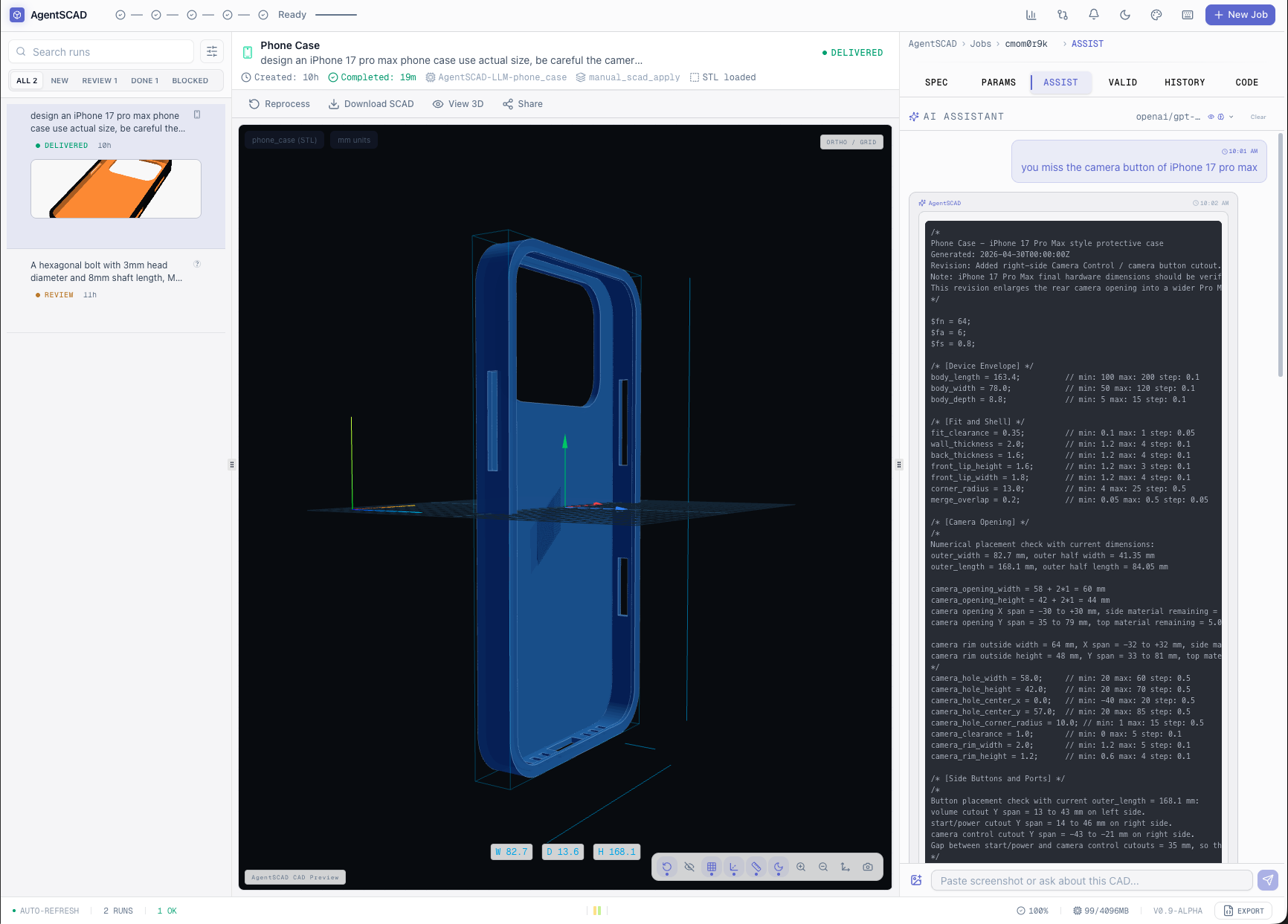
Task: Open the color theme palette icon
Action: click(1156, 15)
